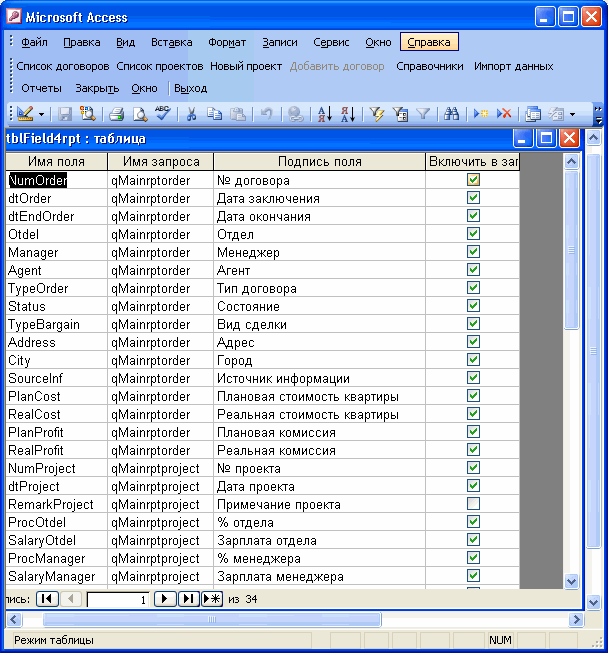The height and width of the screenshot is (653, 608).
Task: Sort ascending with the А-Я icon
Action: (324, 114)
